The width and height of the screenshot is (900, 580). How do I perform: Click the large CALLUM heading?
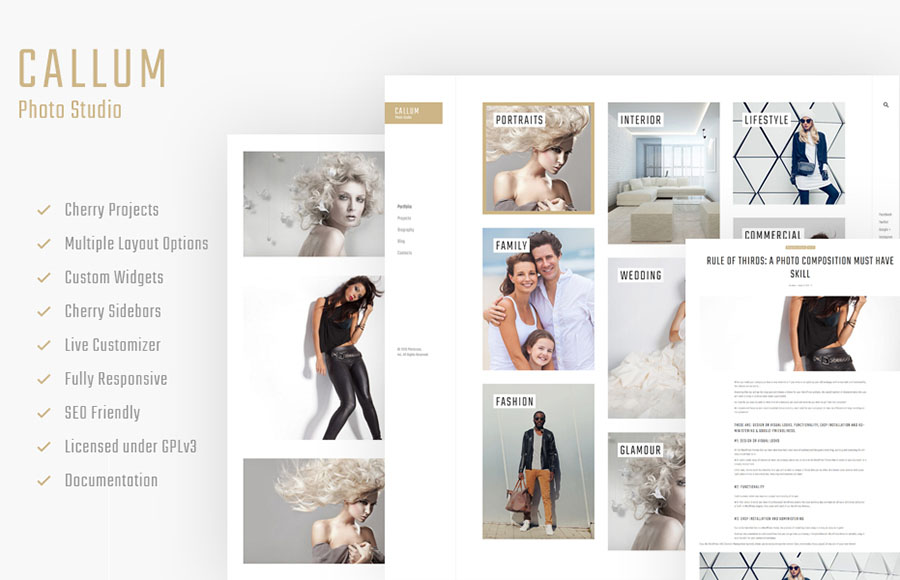point(92,68)
